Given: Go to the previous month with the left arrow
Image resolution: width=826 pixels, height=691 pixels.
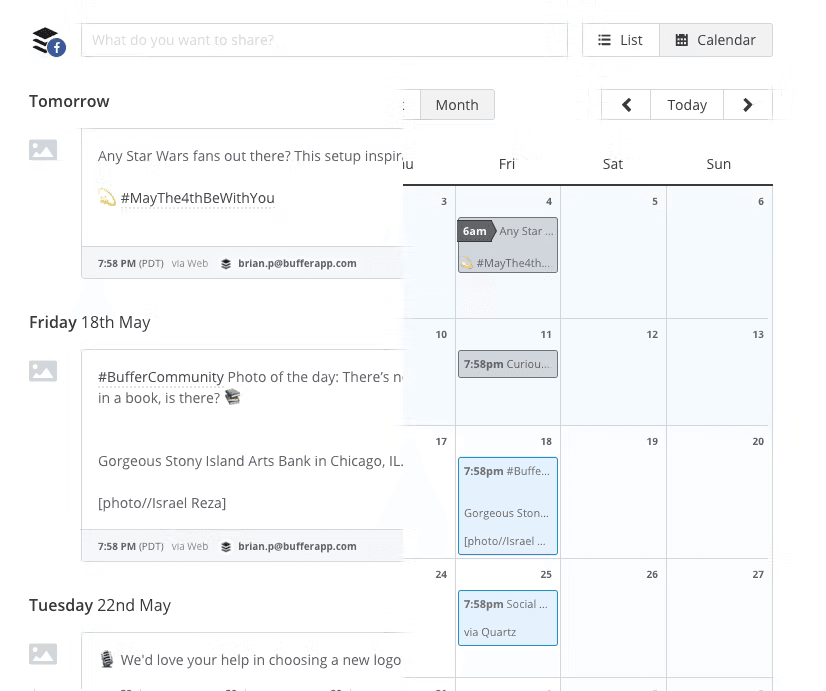Looking at the screenshot, I should tap(625, 104).
